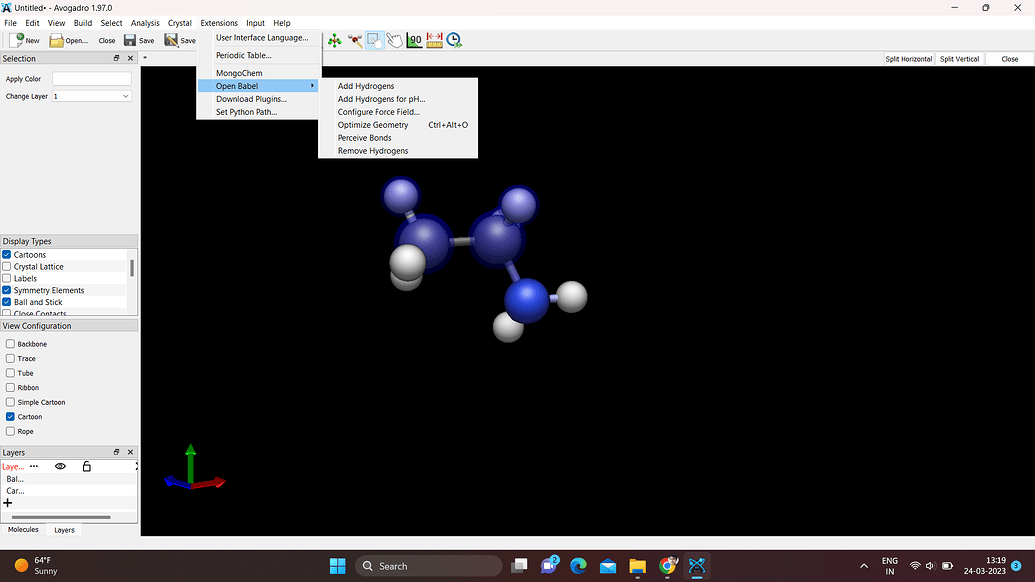
Task: Open the Analysis menu
Action: click(145, 23)
